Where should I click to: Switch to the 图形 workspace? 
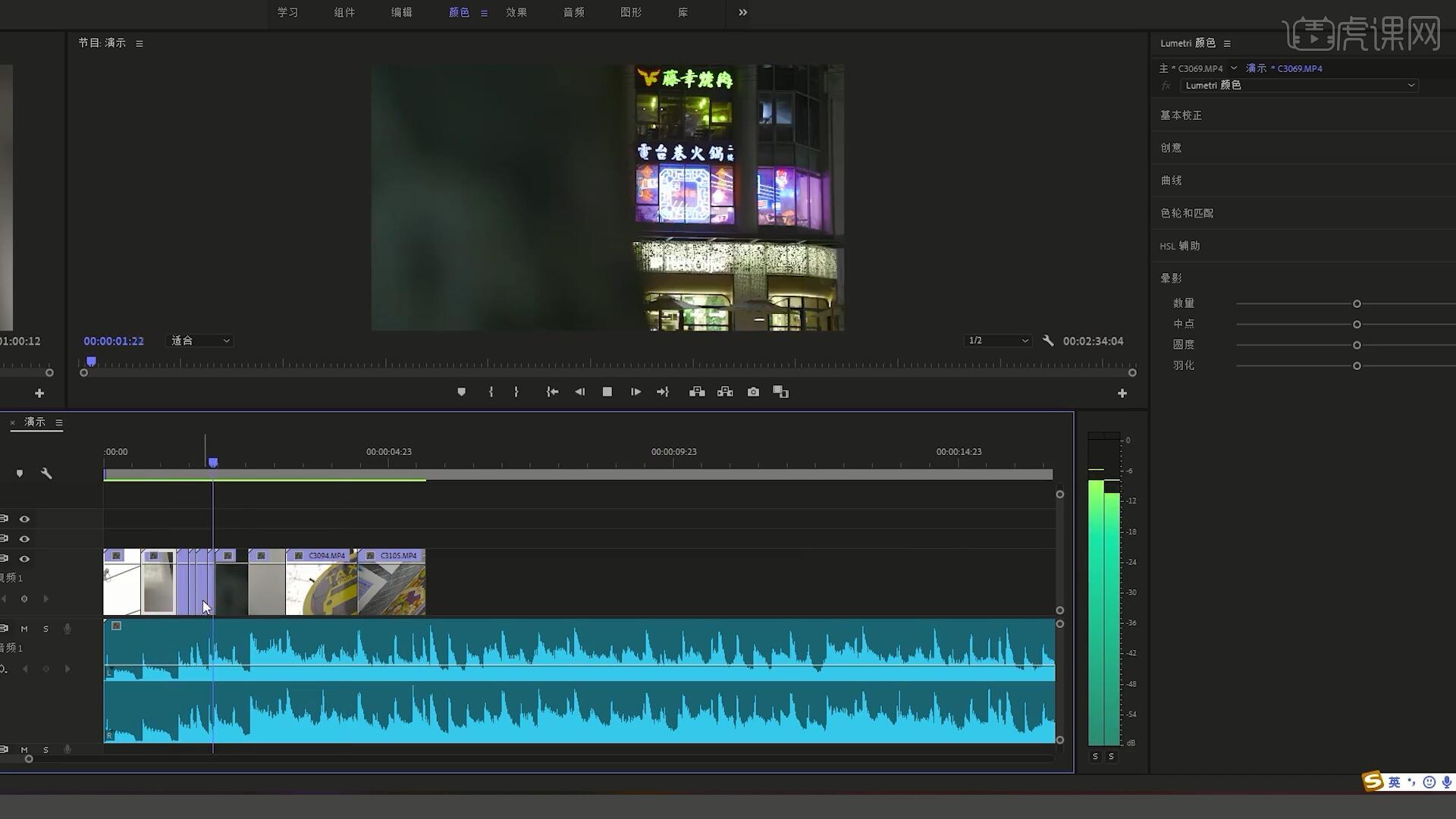631,13
